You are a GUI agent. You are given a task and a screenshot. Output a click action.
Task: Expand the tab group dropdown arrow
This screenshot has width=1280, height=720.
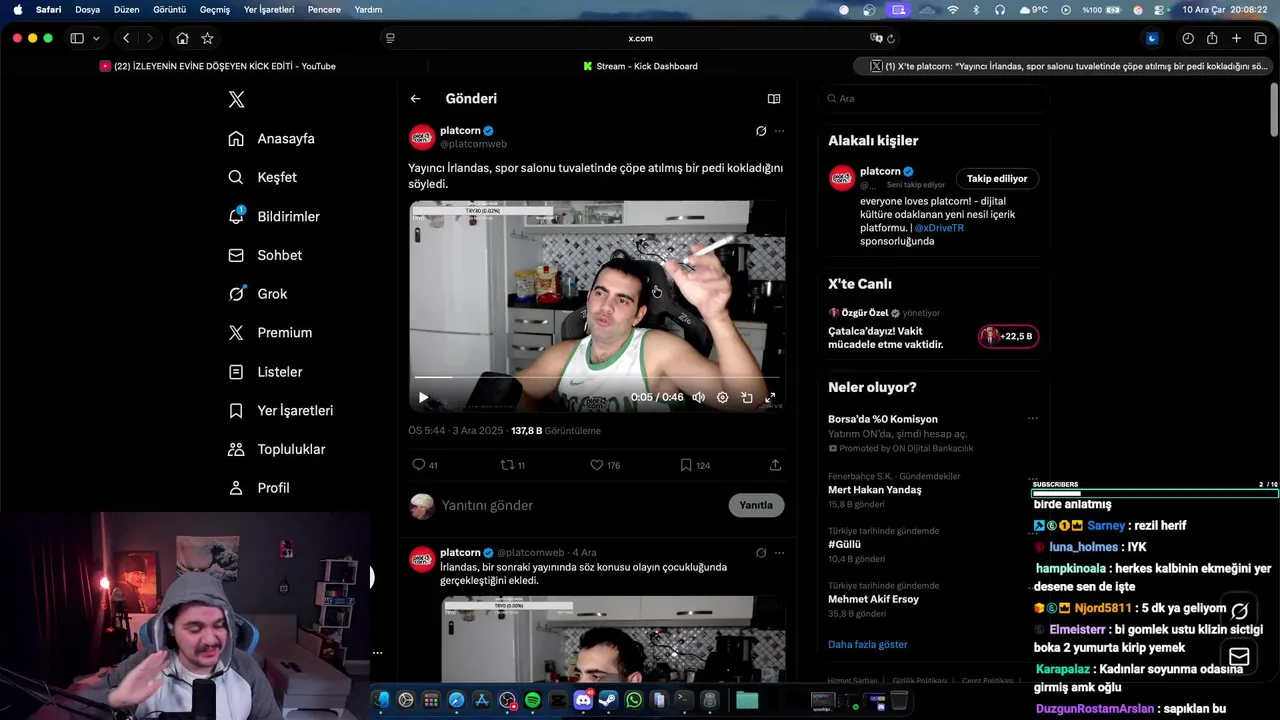pyautogui.click(x=96, y=38)
